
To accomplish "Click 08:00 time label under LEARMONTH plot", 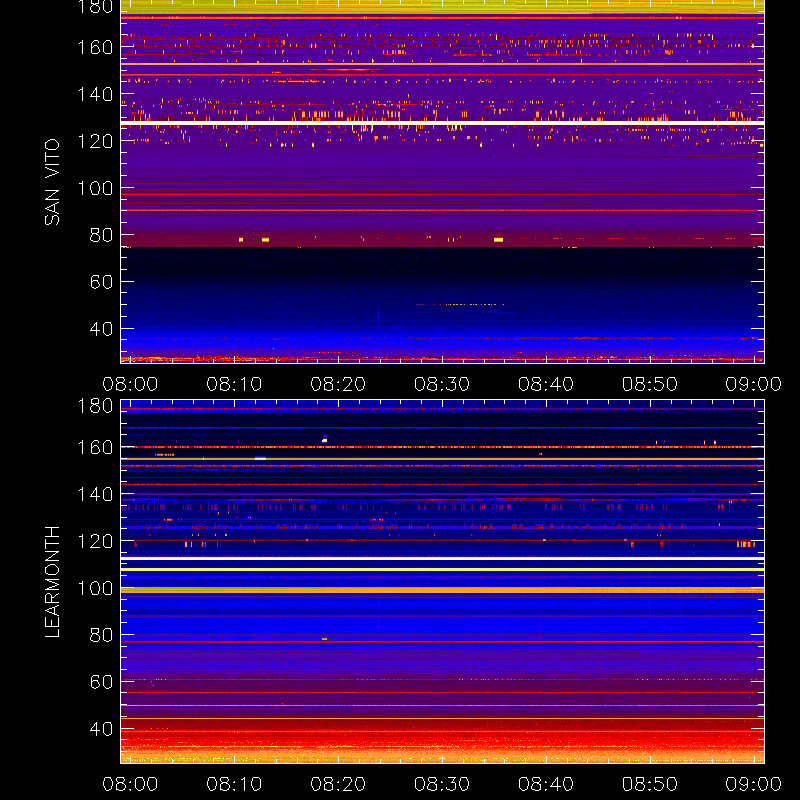I will pyautogui.click(x=130, y=784).
